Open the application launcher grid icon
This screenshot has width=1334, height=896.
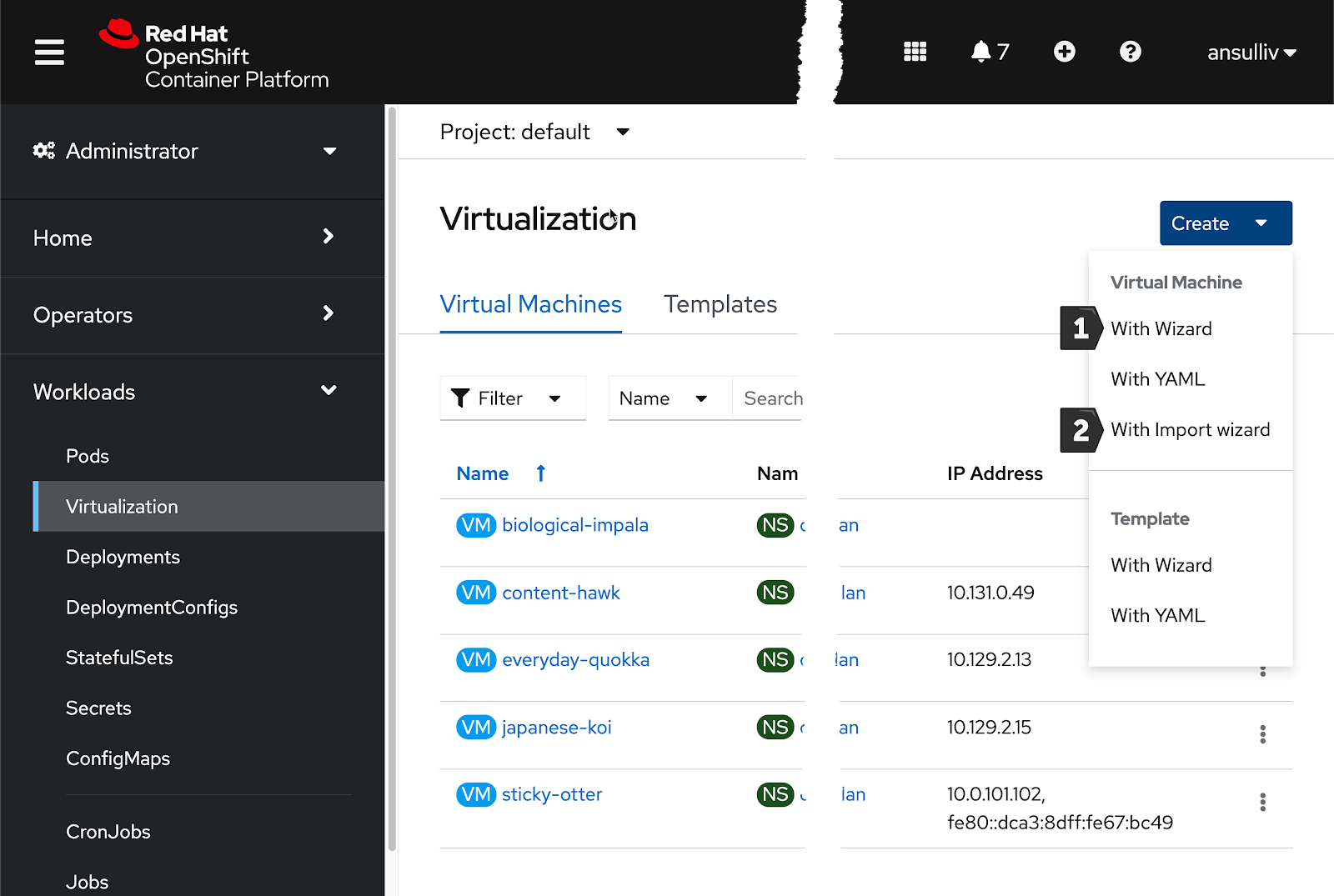click(x=915, y=53)
